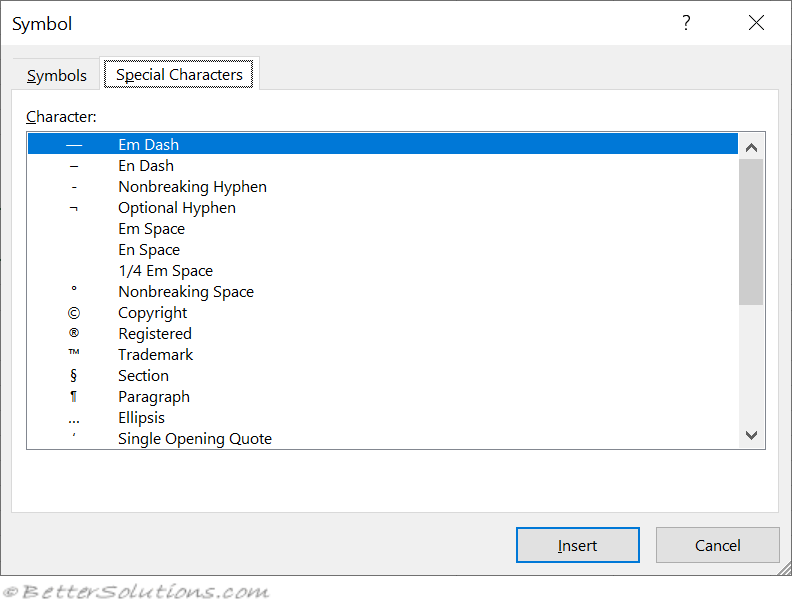The width and height of the screenshot is (792, 614).
Task: Open the dialog help question mark
Action: tap(686, 23)
